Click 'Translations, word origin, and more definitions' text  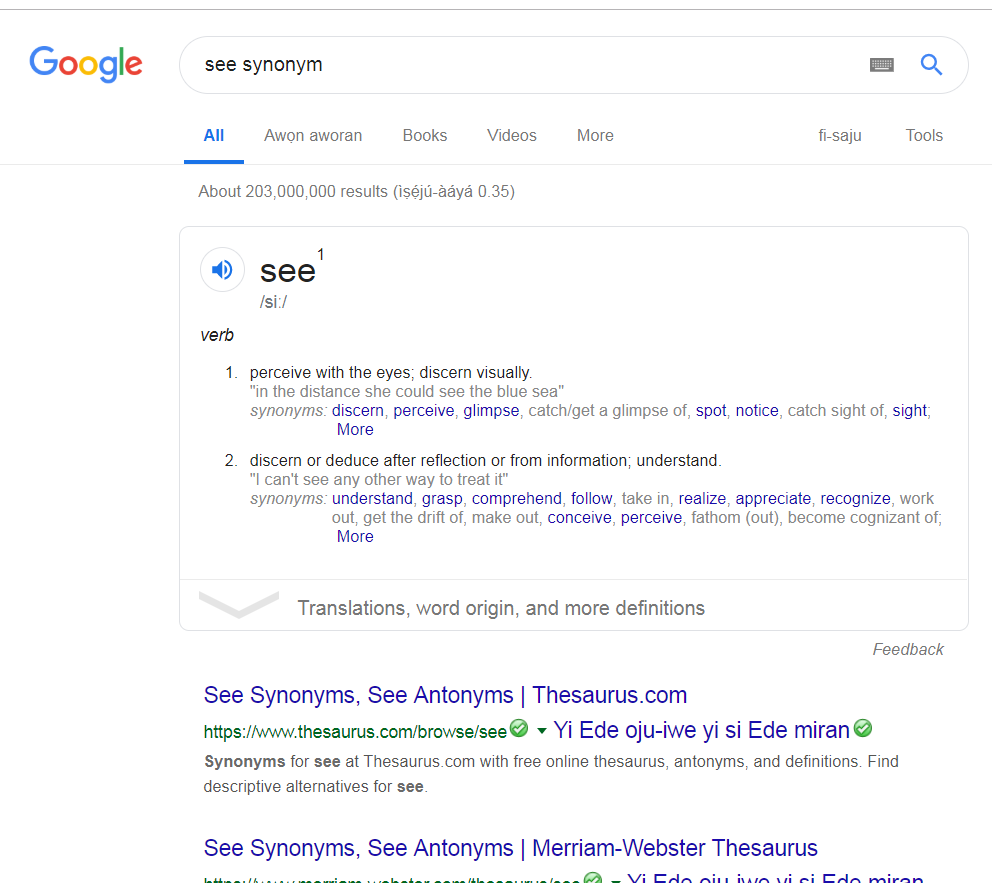tap(501, 608)
